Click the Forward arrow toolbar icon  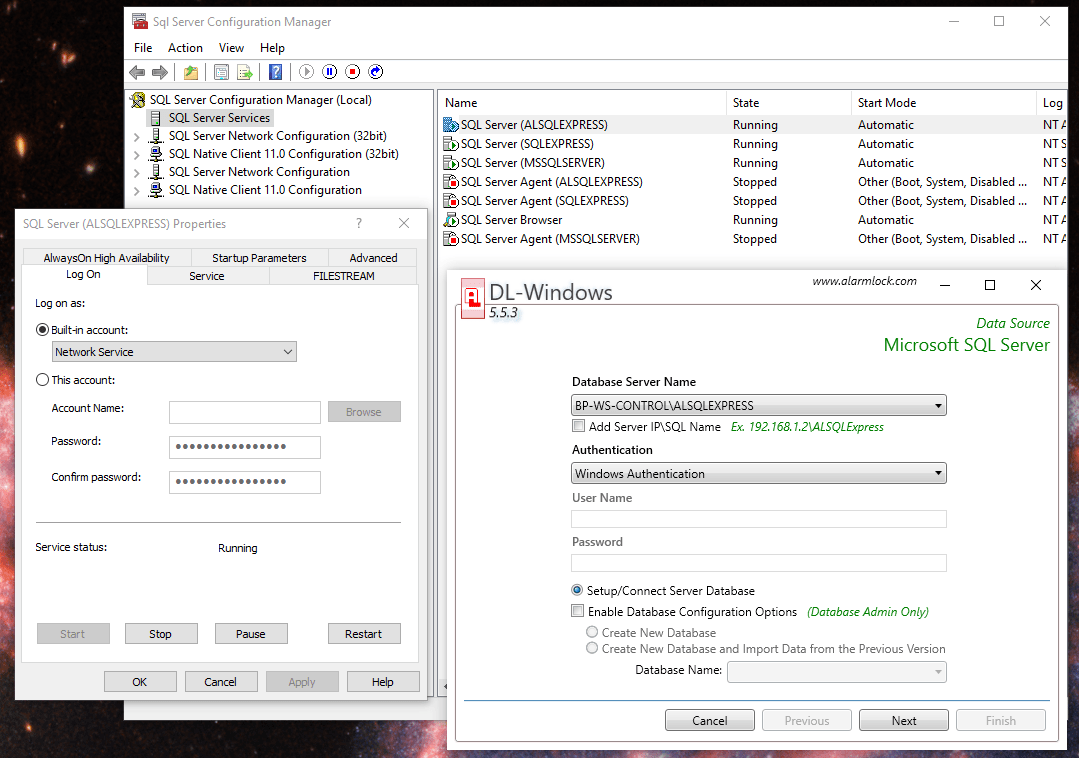pos(160,72)
